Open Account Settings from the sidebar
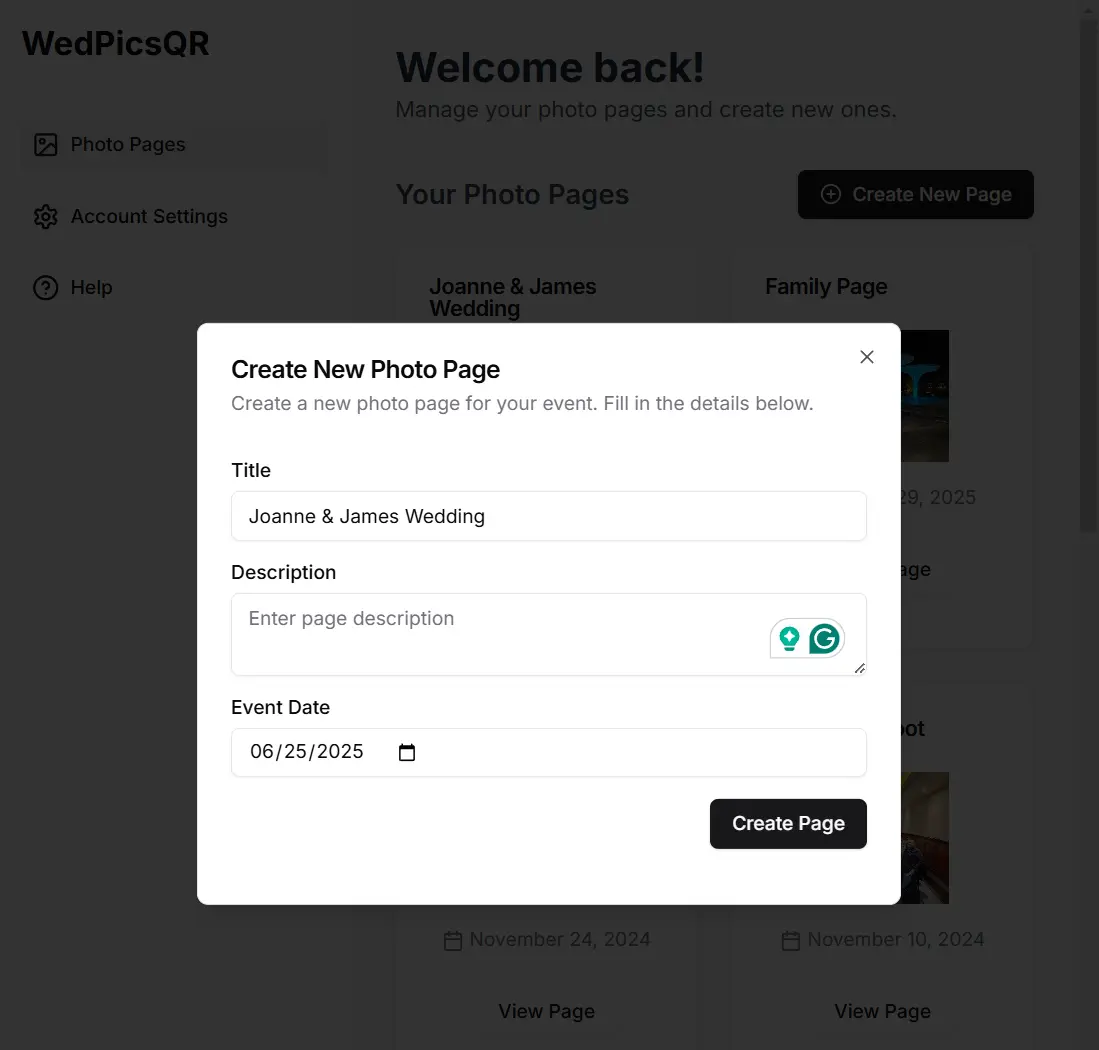Image resolution: width=1099 pixels, height=1050 pixels. [149, 217]
